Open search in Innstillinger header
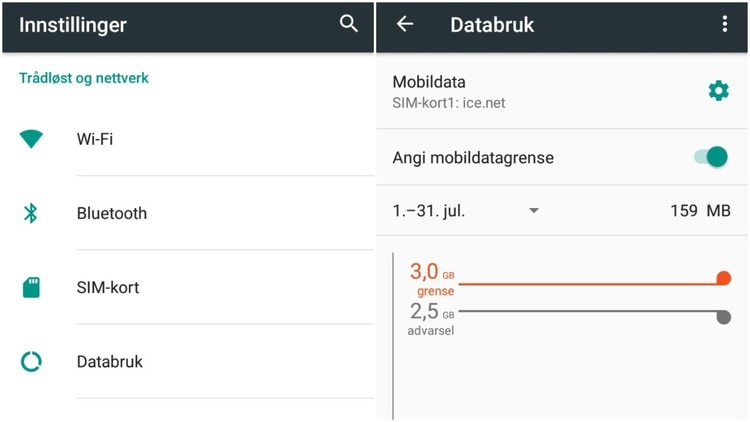Screen dimensions: 750x422 coord(348,24)
